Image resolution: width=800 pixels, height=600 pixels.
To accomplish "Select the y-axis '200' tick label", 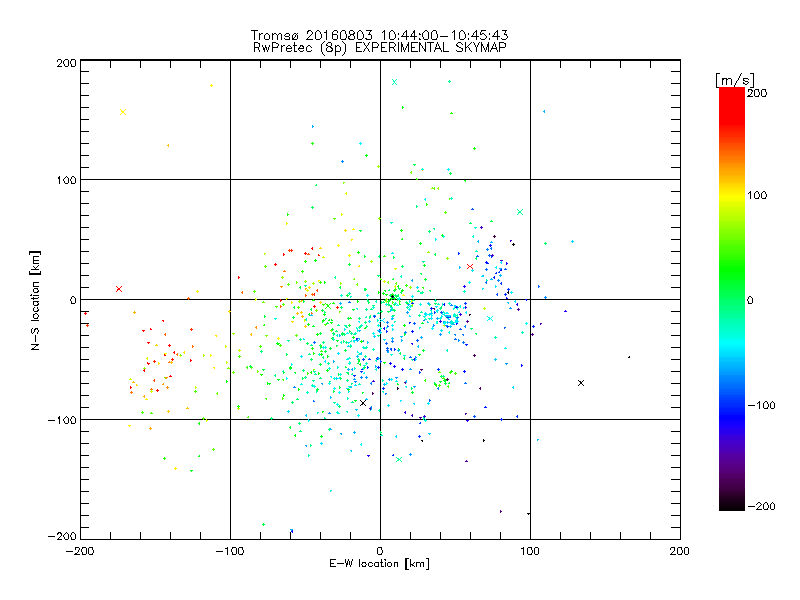I will pyautogui.click(x=66, y=63).
